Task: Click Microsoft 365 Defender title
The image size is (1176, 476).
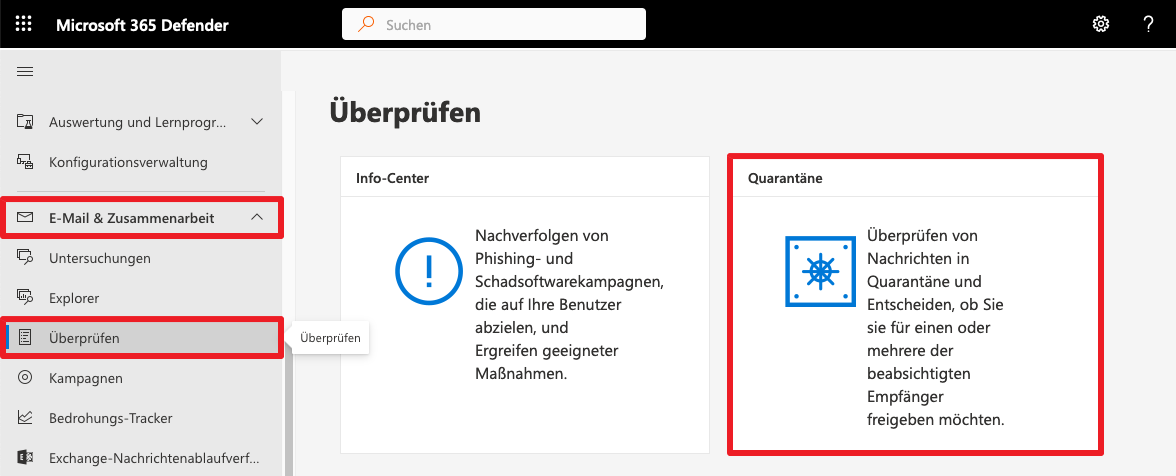Action: (x=142, y=25)
